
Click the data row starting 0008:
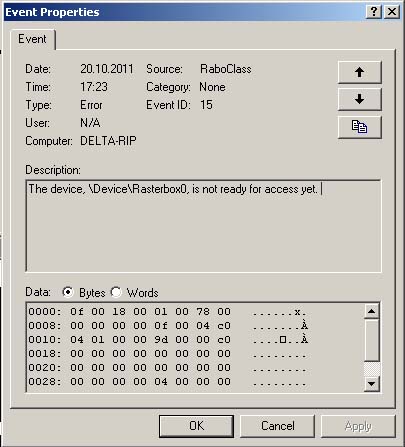tap(168, 326)
